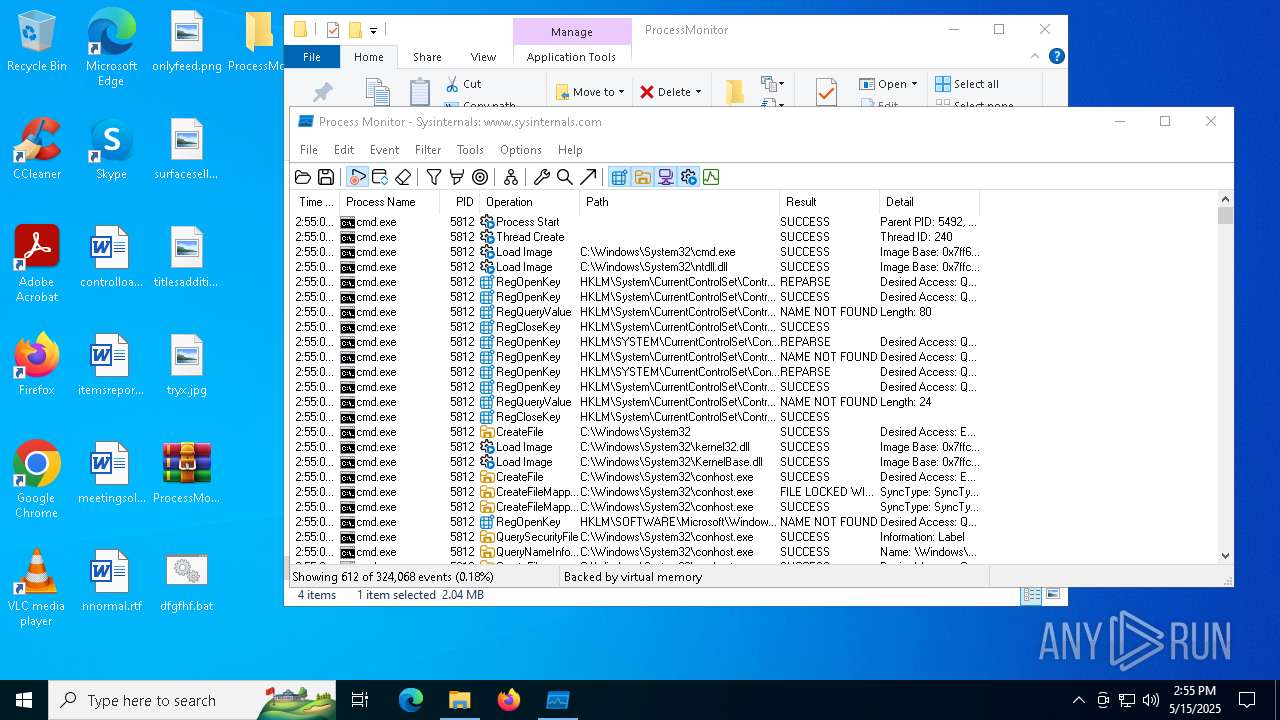Image resolution: width=1280 pixels, height=720 pixels.
Task: Click the Save floppy disk toolbar icon
Action: (326, 177)
